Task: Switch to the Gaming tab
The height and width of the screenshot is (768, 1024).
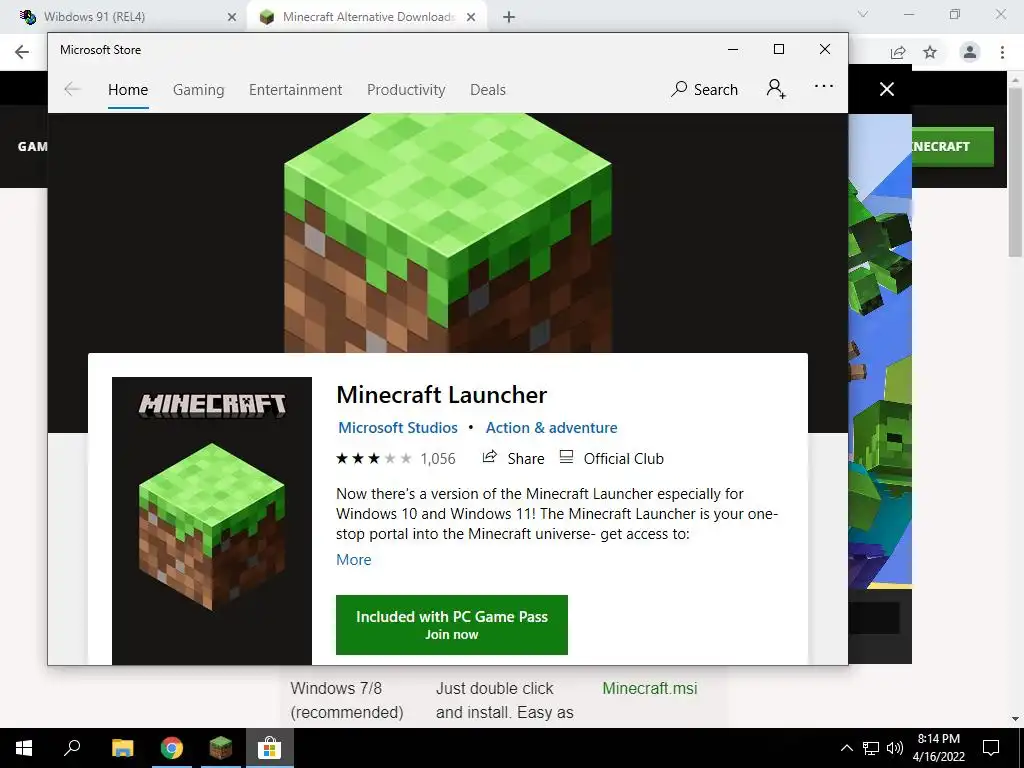Action: [x=199, y=89]
